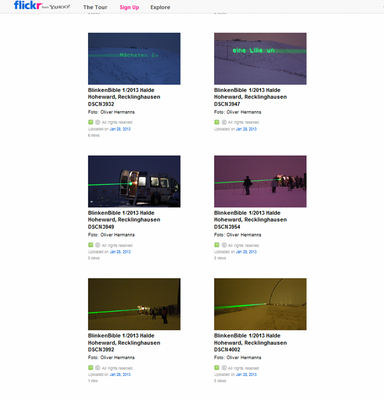Open the people silhouettes thumbnail DSCN3954

tap(260, 181)
